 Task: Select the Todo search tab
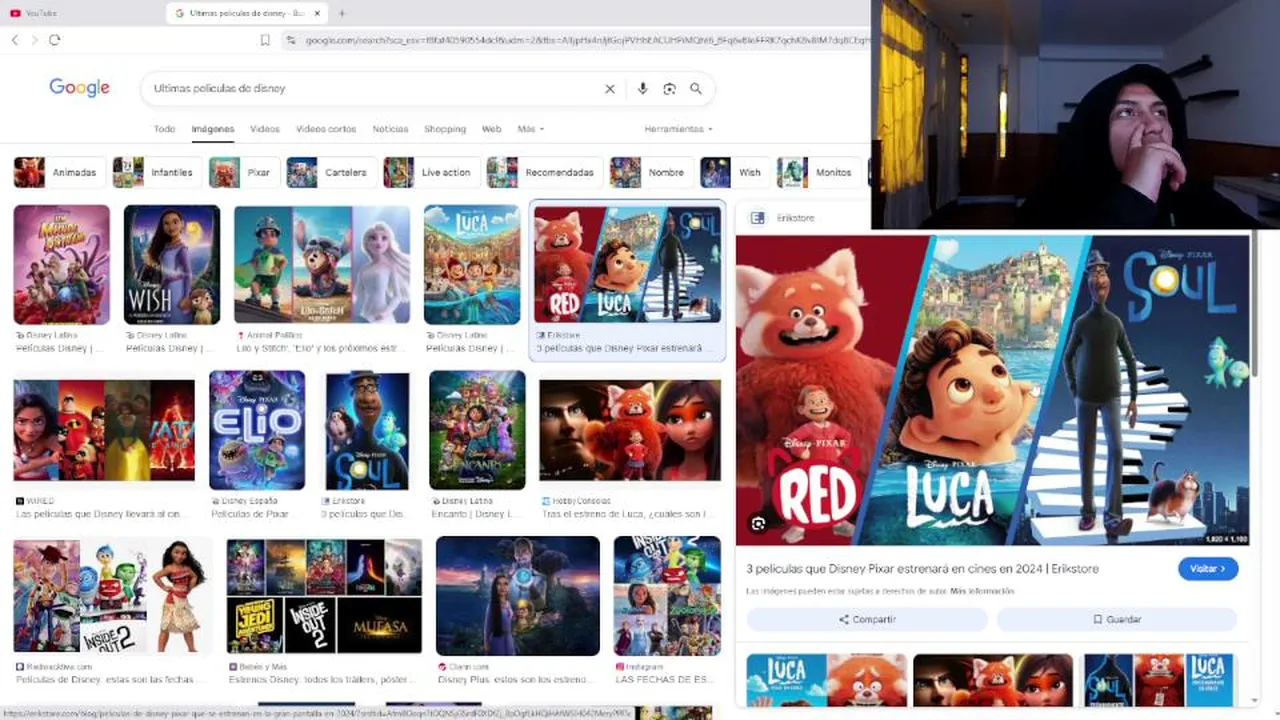[x=164, y=129]
